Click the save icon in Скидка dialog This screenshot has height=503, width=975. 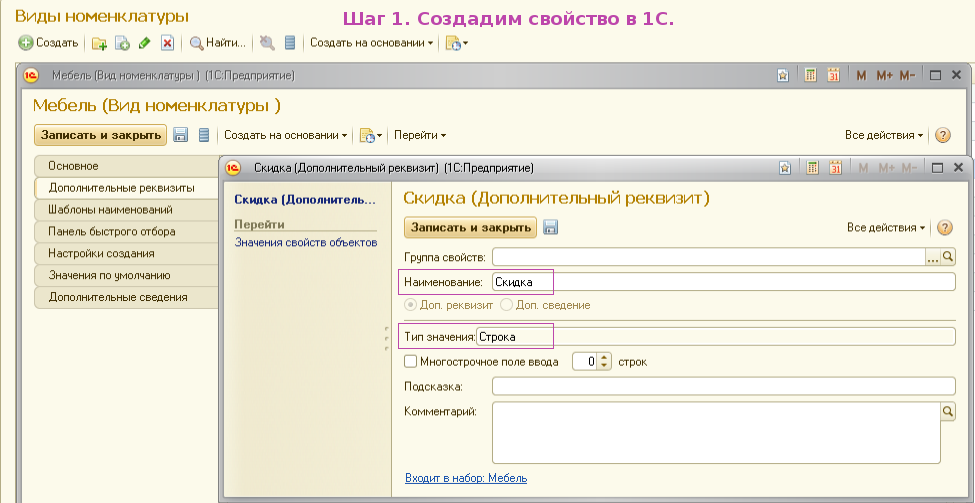(x=550, y=228)
